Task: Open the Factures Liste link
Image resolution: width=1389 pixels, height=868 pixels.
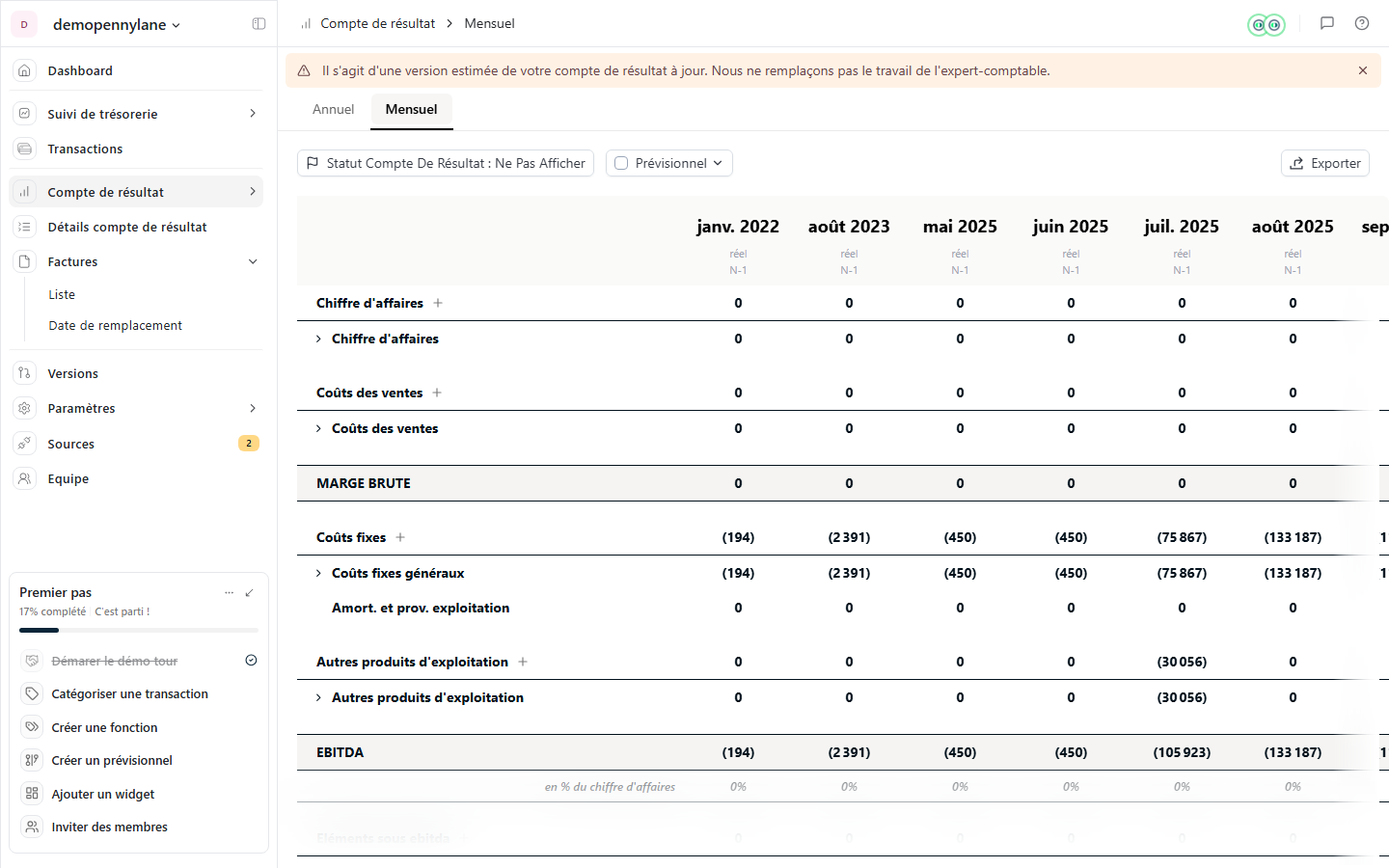Action: pyautogui.click(x=62, y=294)
